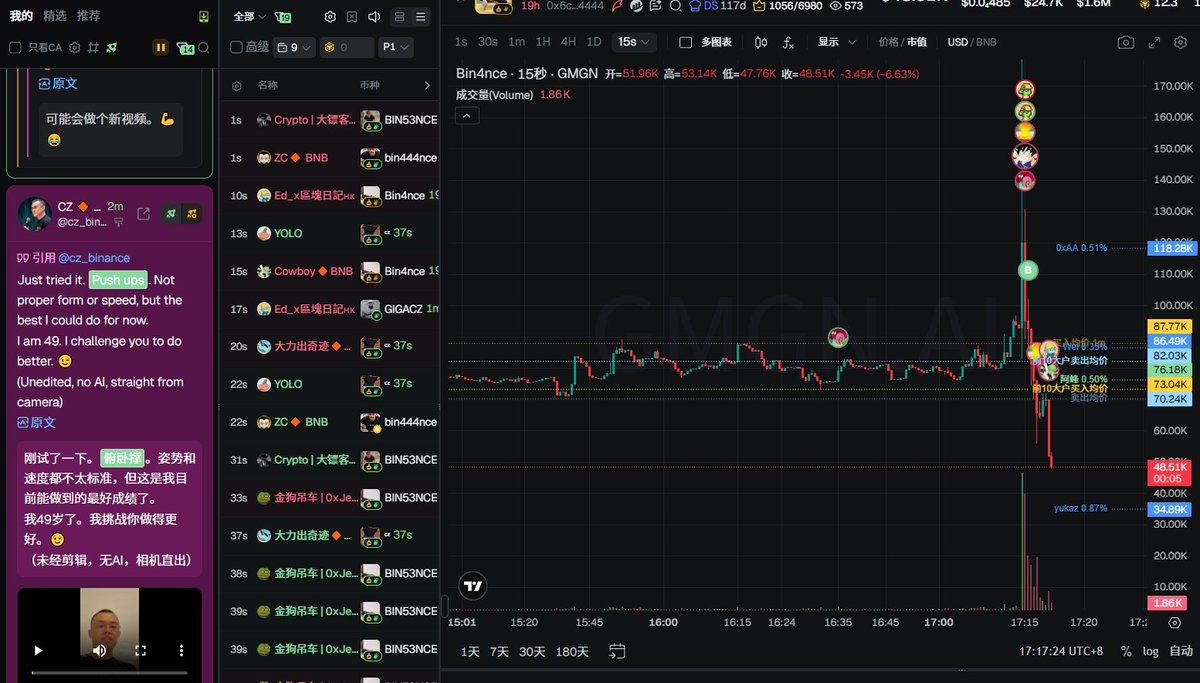
Task: Open the wallet count dropdown showing 9
Action: click(x=294, y=47)
